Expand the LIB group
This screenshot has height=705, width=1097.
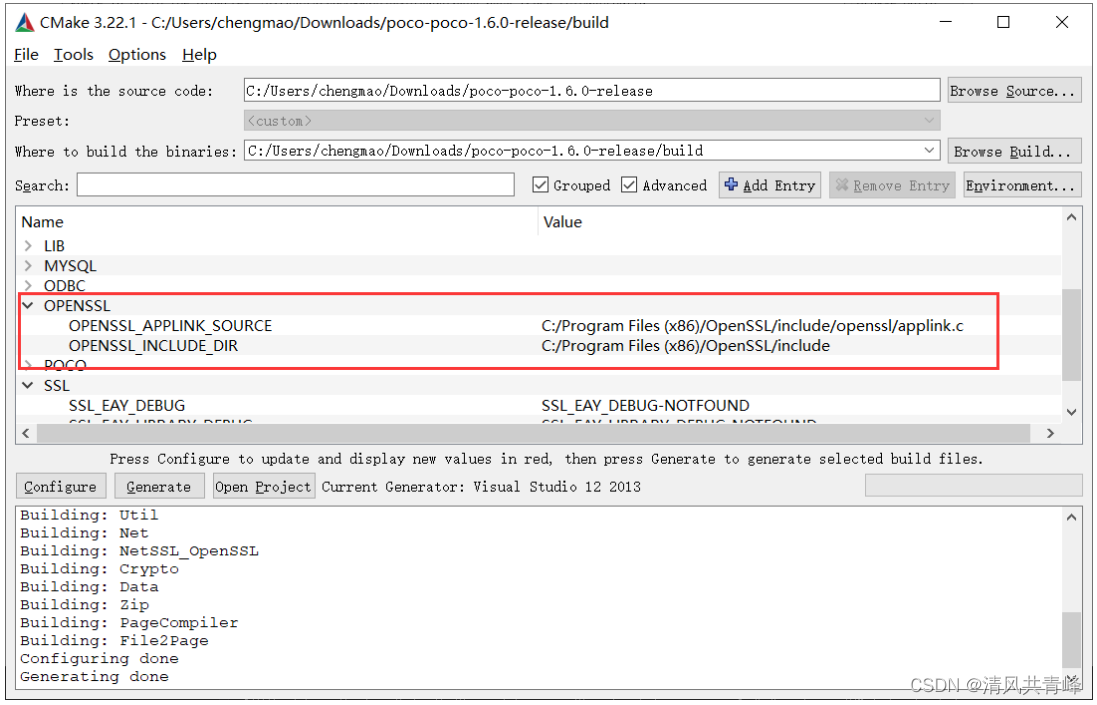point(28,245)
